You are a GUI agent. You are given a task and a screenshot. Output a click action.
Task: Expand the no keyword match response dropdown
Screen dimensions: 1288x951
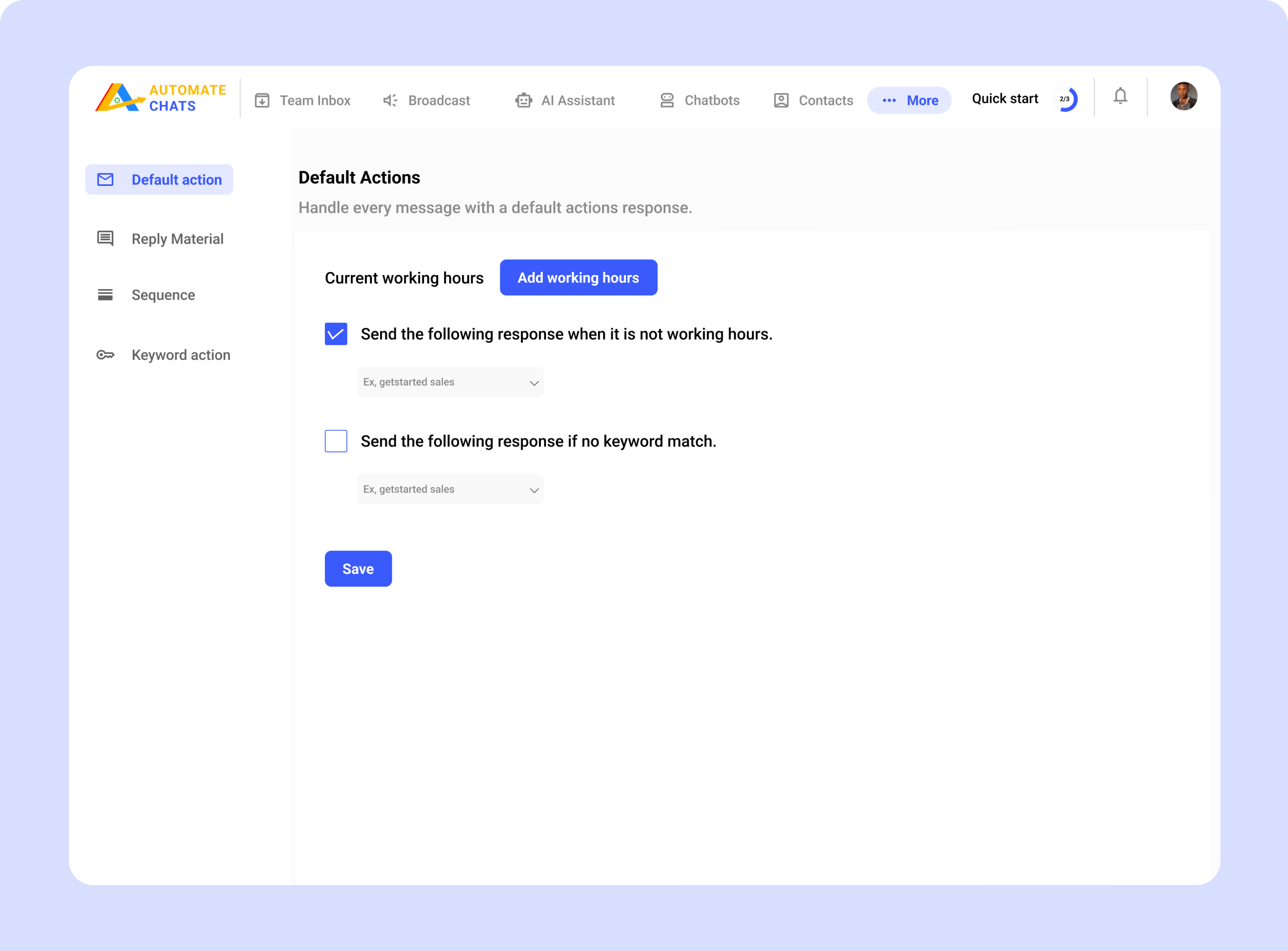[x=450, y=489]
